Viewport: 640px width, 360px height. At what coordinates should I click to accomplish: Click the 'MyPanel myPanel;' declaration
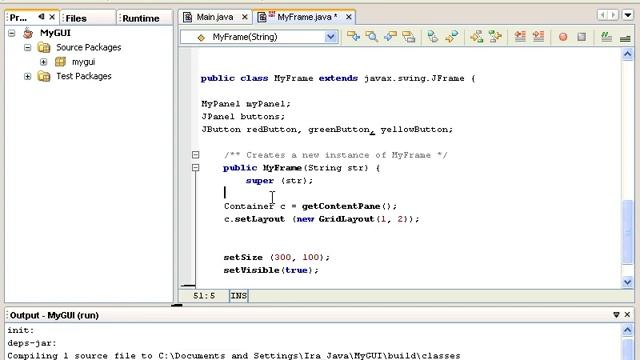pos(246,104)
